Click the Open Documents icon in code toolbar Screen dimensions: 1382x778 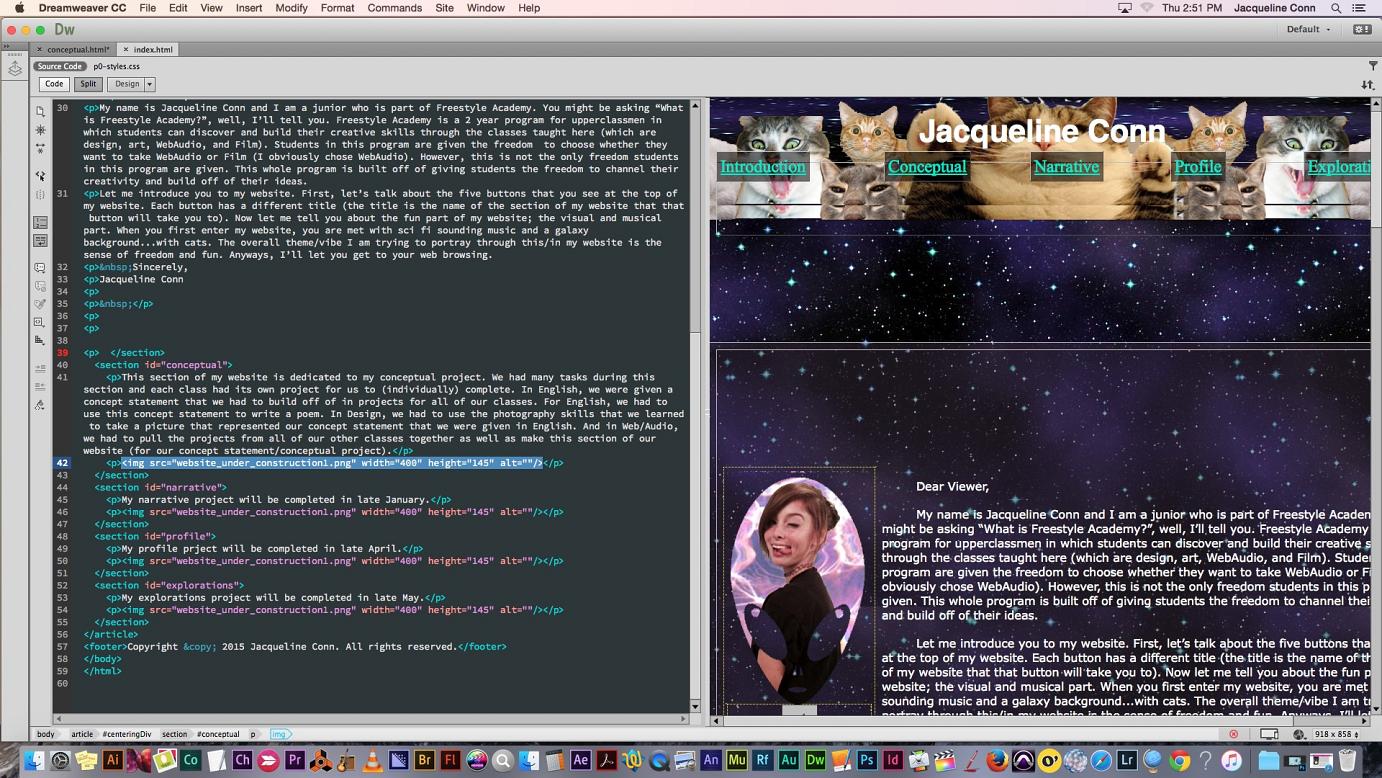pyautogui.click(x=40, y=111)
